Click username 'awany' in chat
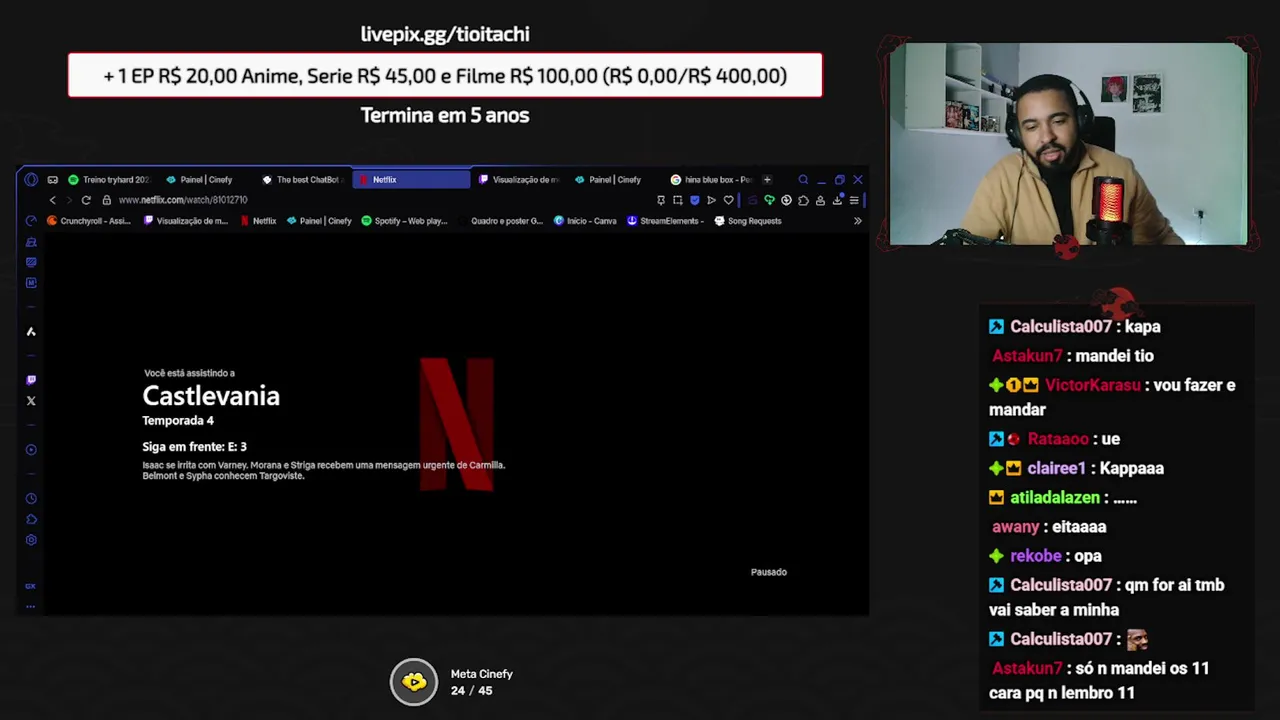This screenshot has width=1280, height=720. [x=1015, y=527]
